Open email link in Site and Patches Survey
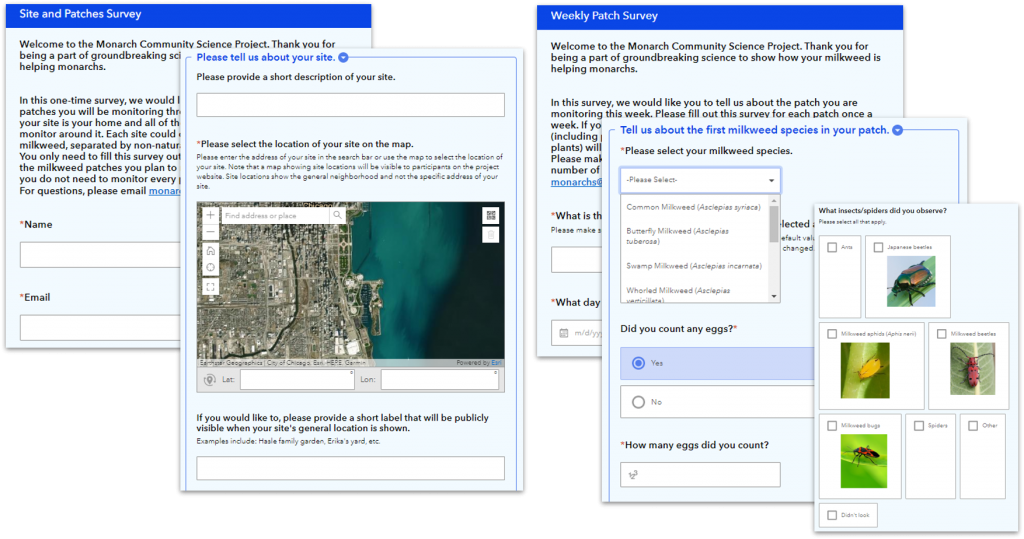Viewport: 1024px width, 539px height. [165, 191]
